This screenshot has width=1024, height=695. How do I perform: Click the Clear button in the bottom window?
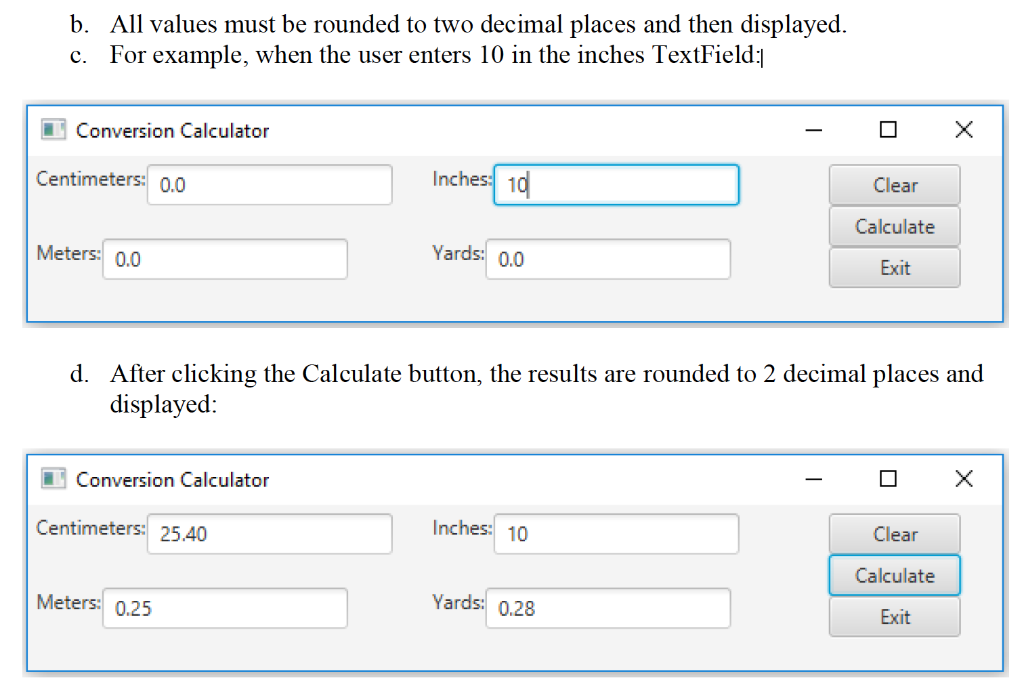pos(893,534)
